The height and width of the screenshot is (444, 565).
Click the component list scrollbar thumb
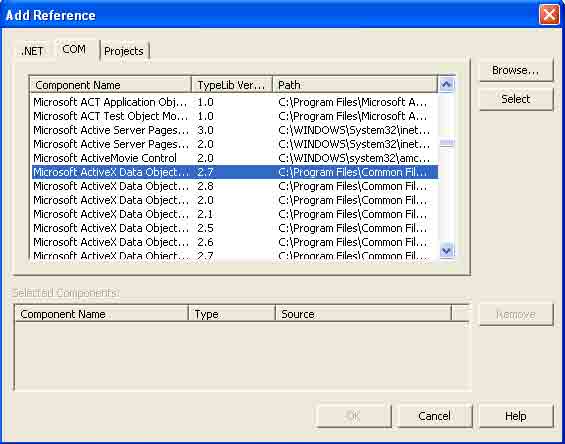click(447, 143)
